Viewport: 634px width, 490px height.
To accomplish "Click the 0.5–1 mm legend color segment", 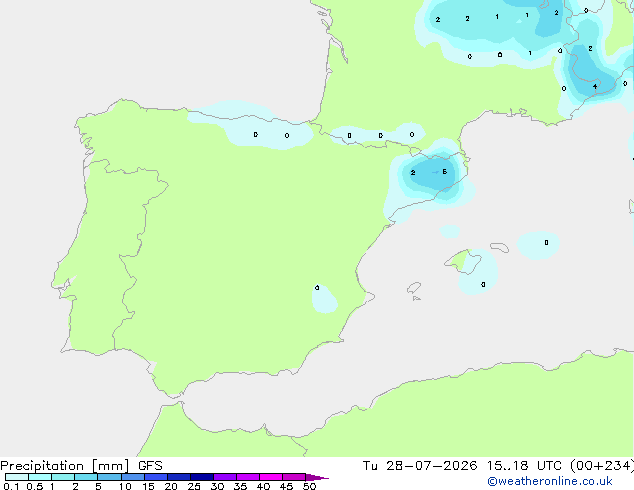I will point(40,477).
